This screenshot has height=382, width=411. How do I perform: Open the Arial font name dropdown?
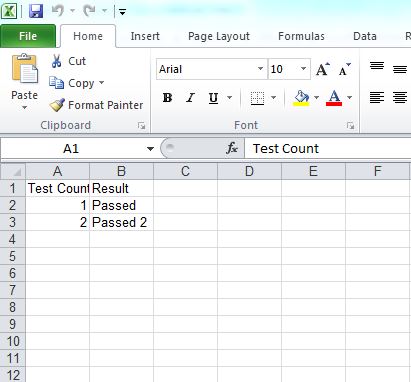pos(260,69)
